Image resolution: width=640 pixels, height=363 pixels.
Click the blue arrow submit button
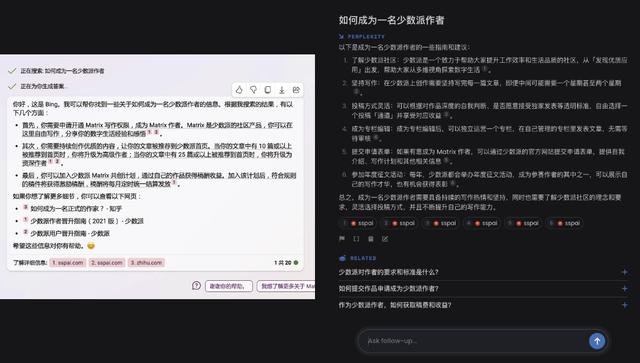coord(597,341)
